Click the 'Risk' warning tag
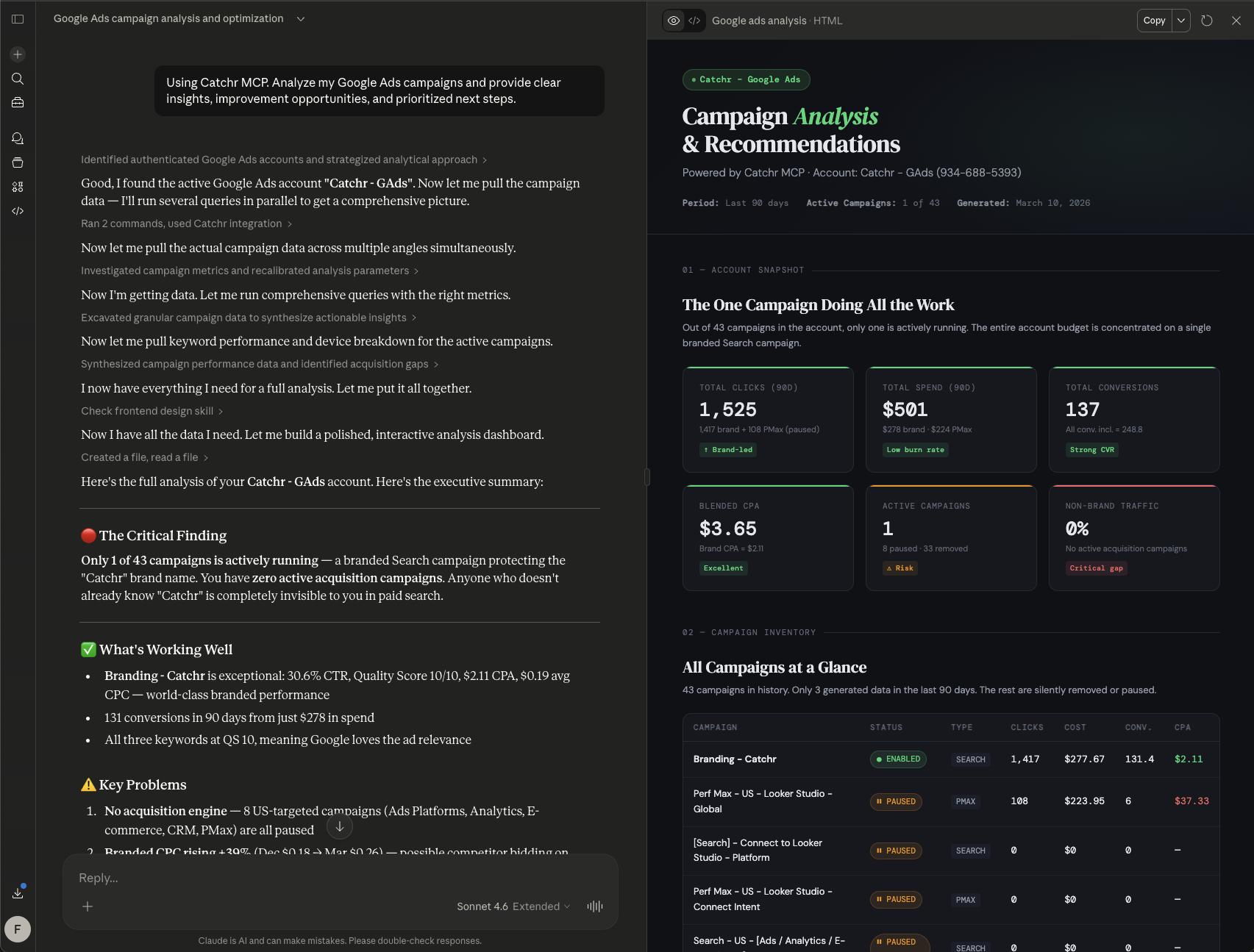Screen dimensions: 1254x952 point(900,568)
